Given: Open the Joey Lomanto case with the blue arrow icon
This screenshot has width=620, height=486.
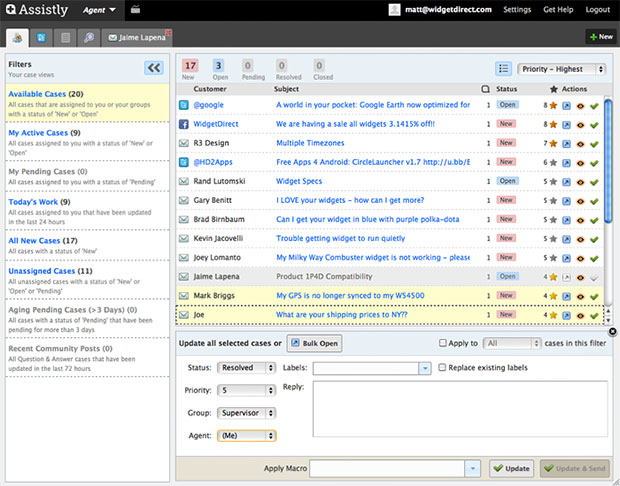Looking at the screenshot, I should (567, 258).
